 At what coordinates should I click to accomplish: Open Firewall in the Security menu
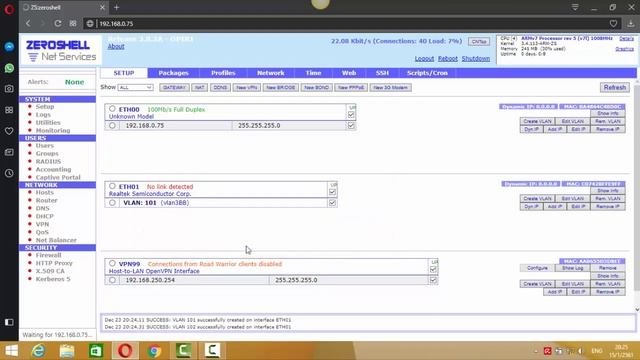[x=48, y=255]
